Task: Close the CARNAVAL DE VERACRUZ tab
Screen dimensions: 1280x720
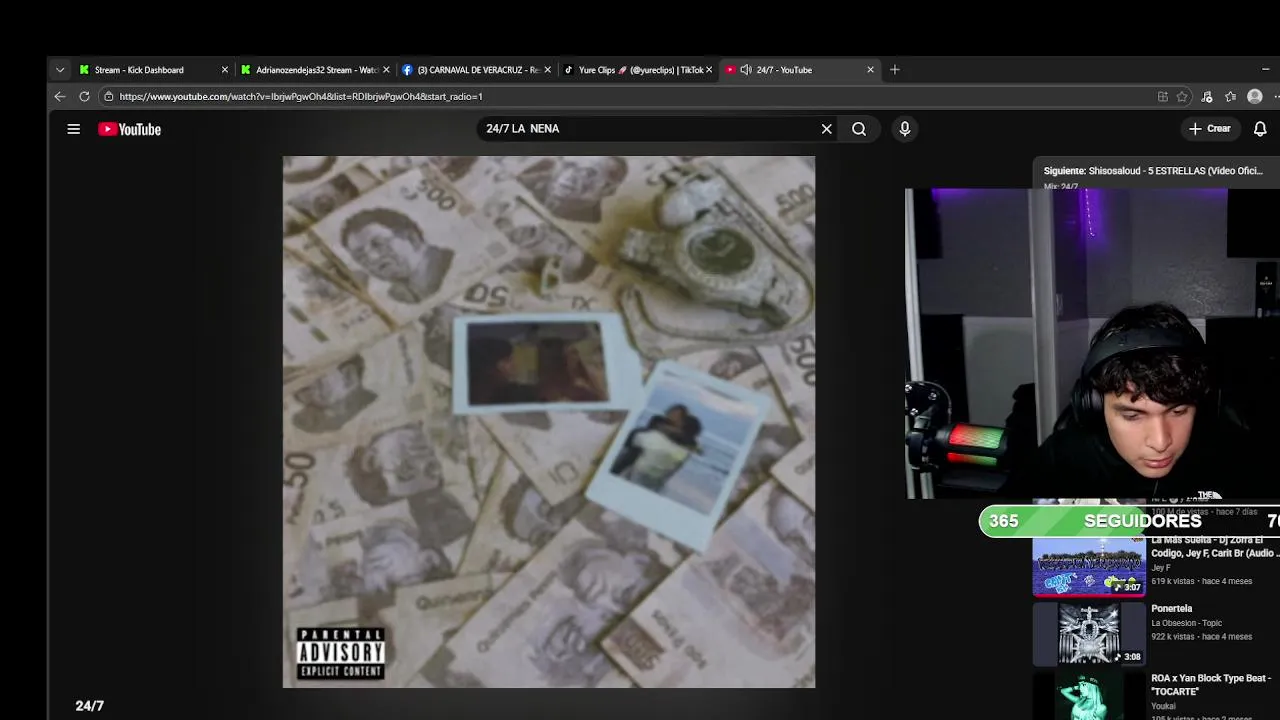Action: [x=547, y=70]
